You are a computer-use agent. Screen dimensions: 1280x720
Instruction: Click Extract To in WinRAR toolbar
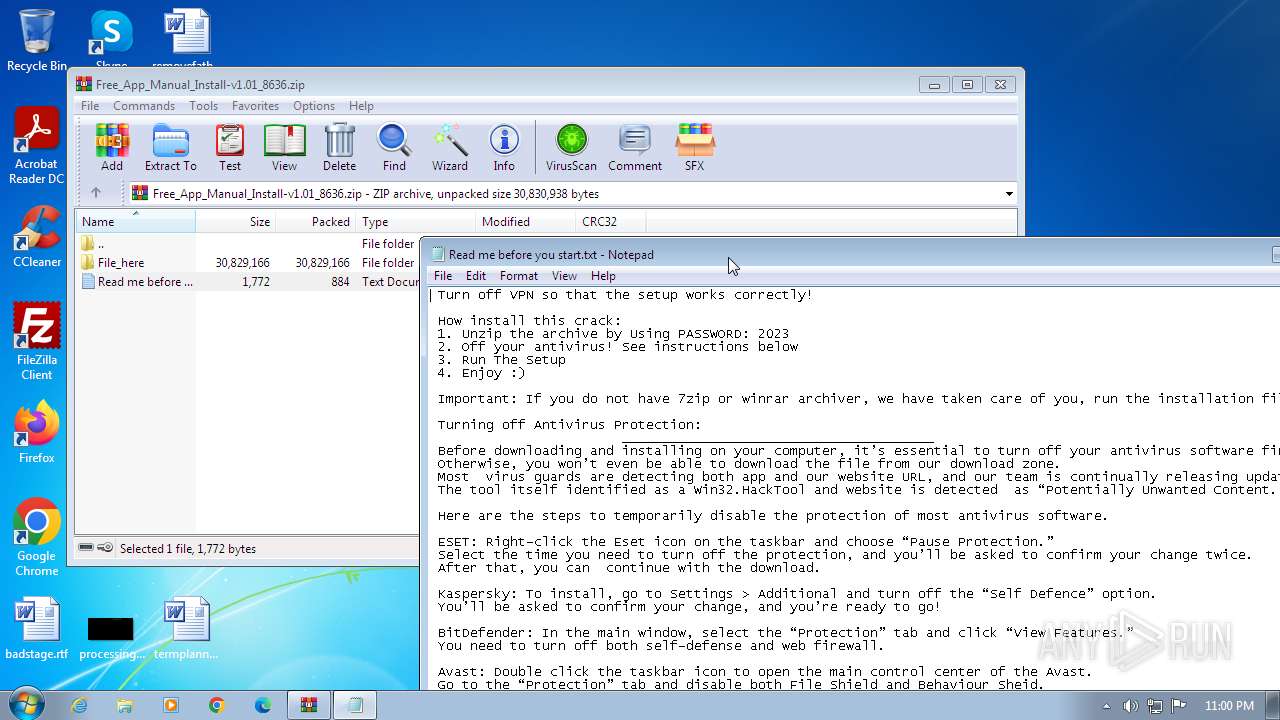pyautogui.click(x=170, y=147)
